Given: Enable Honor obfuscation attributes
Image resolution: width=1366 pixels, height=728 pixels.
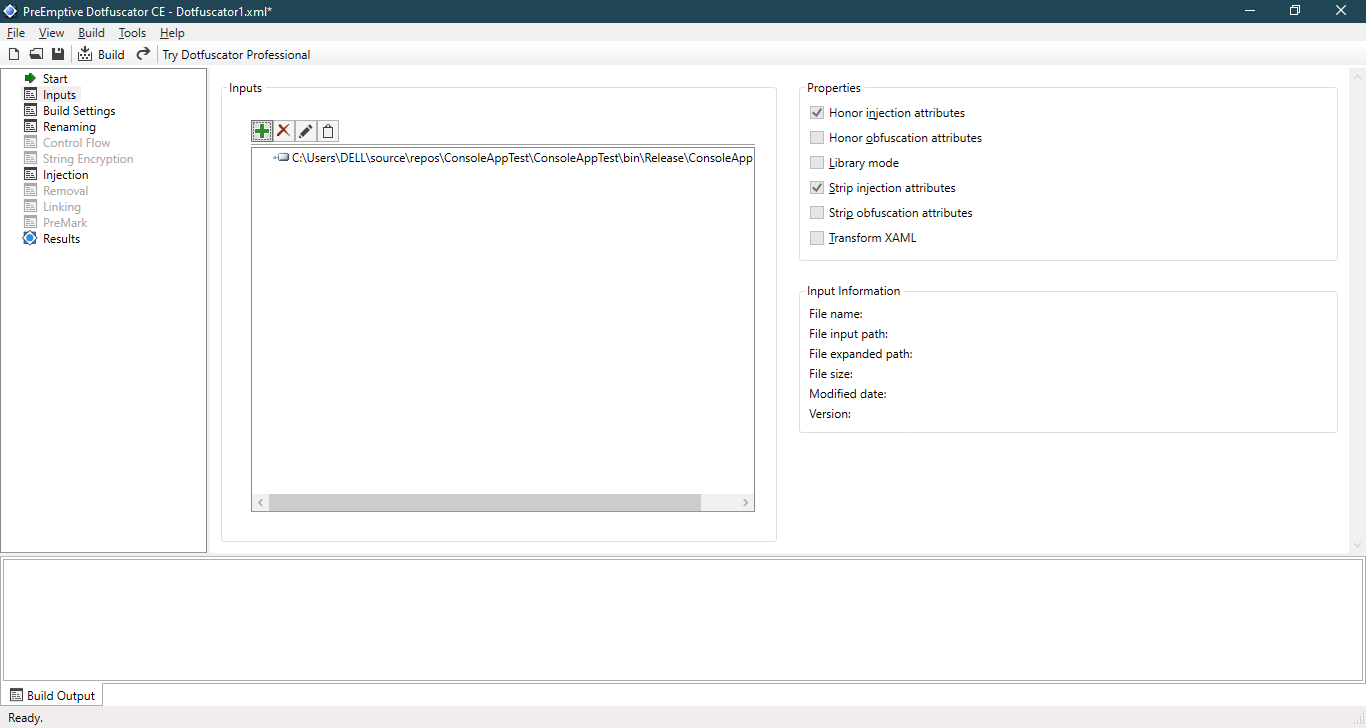Looking at the screenshot, I should 817,137.
